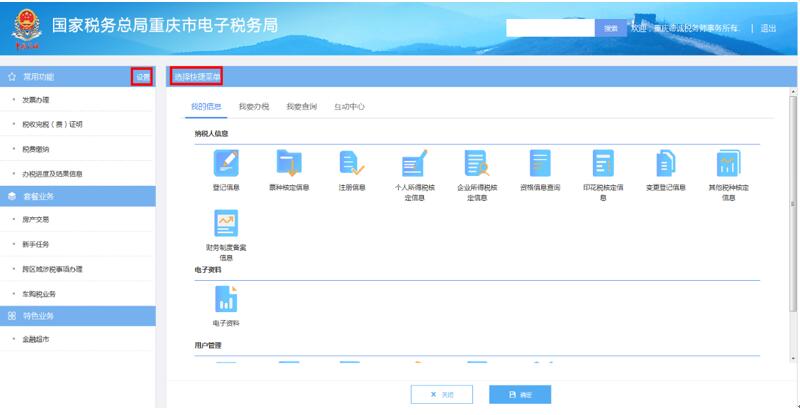
Task: Click the 财务制度备案信息 icon
Action: tap(226, 225)
